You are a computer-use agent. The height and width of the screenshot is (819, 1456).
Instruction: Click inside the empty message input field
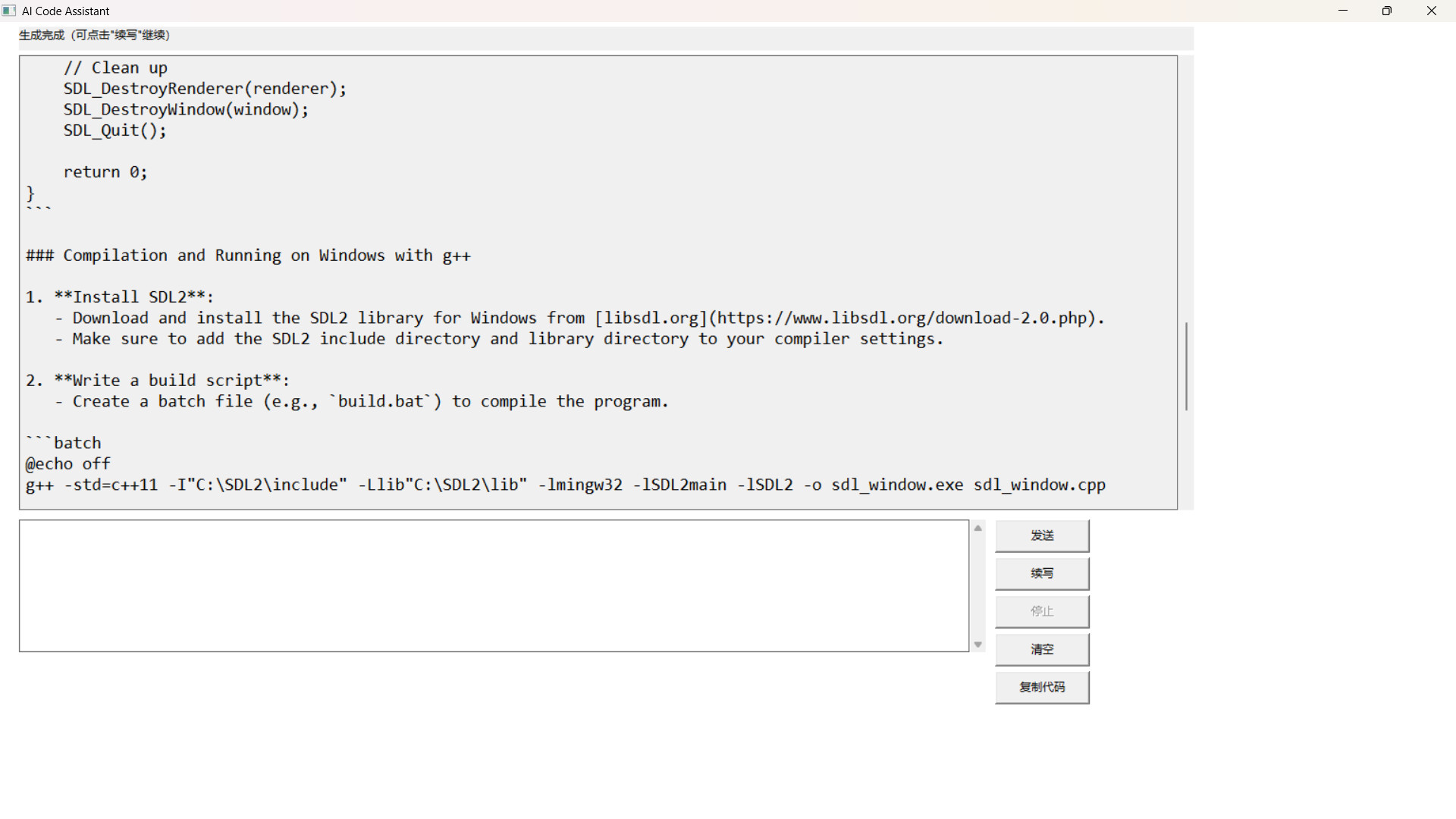click(493, 585)
